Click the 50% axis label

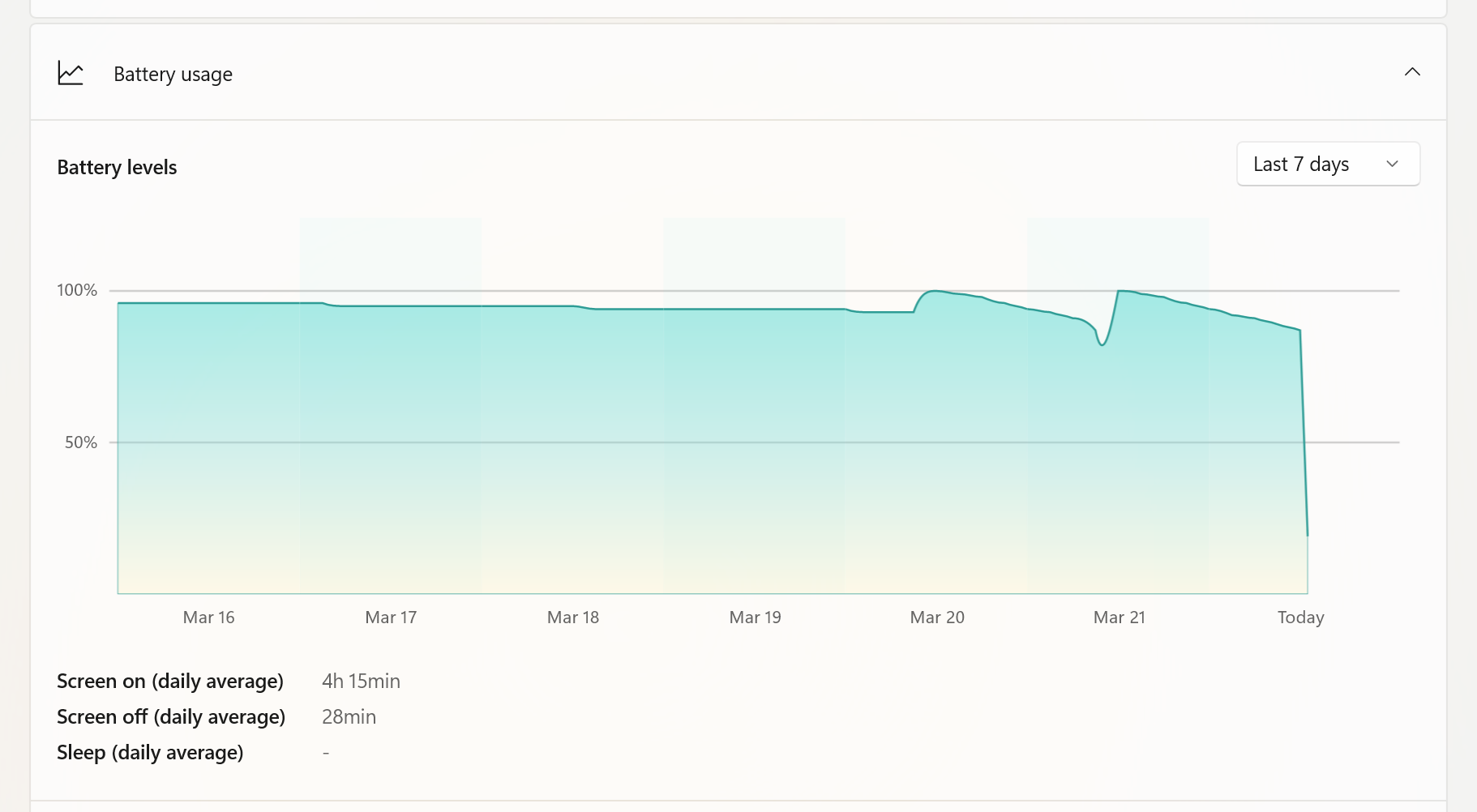click(x=81, y=442)
